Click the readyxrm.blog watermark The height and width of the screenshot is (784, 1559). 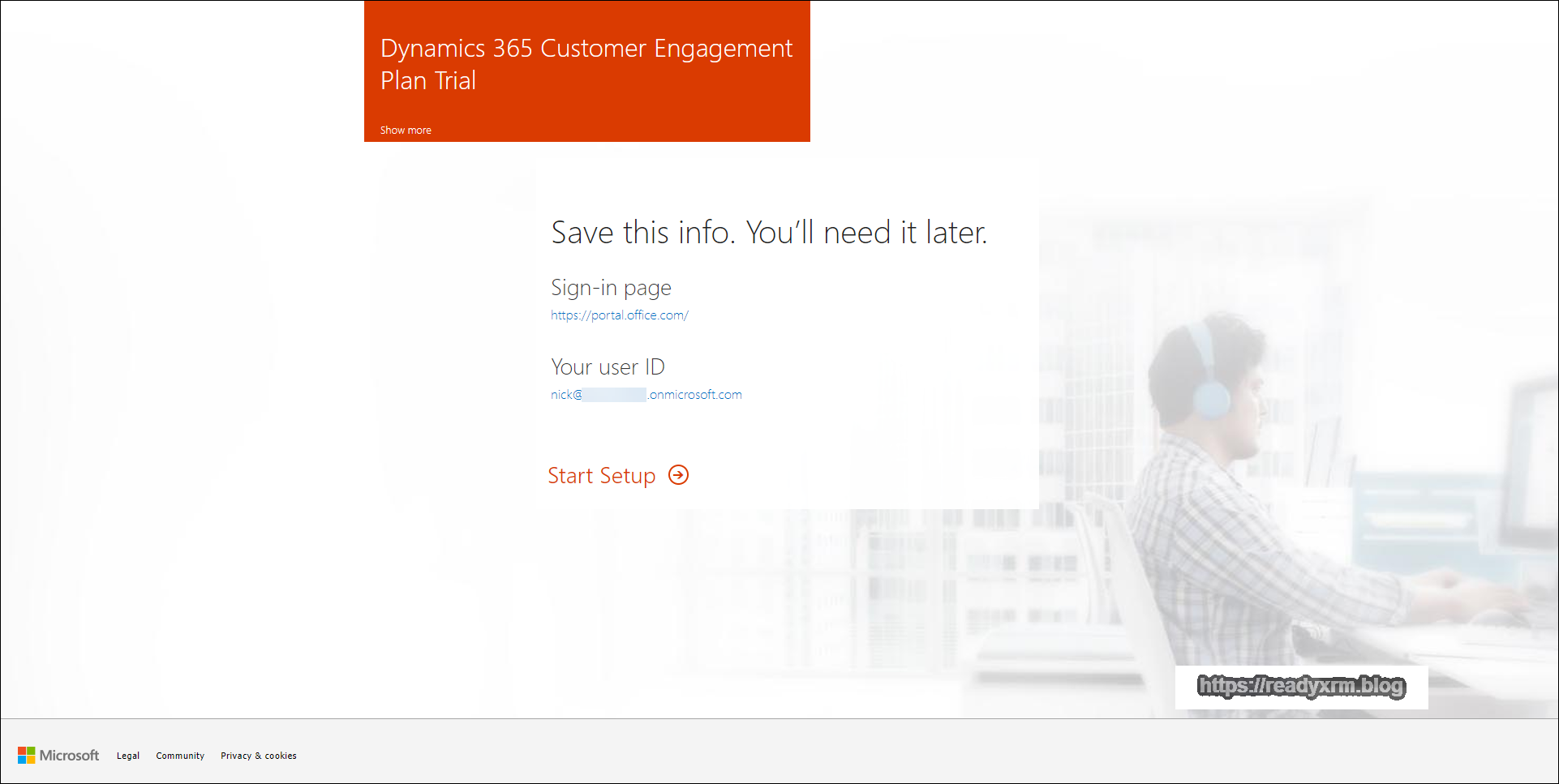click(x=1301, y=687)
